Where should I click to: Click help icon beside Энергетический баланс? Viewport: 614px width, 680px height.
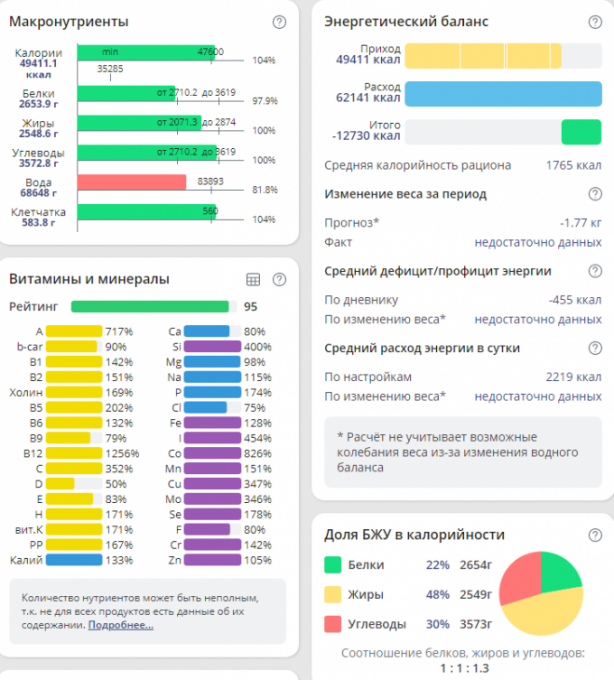[x=595, y=22]
